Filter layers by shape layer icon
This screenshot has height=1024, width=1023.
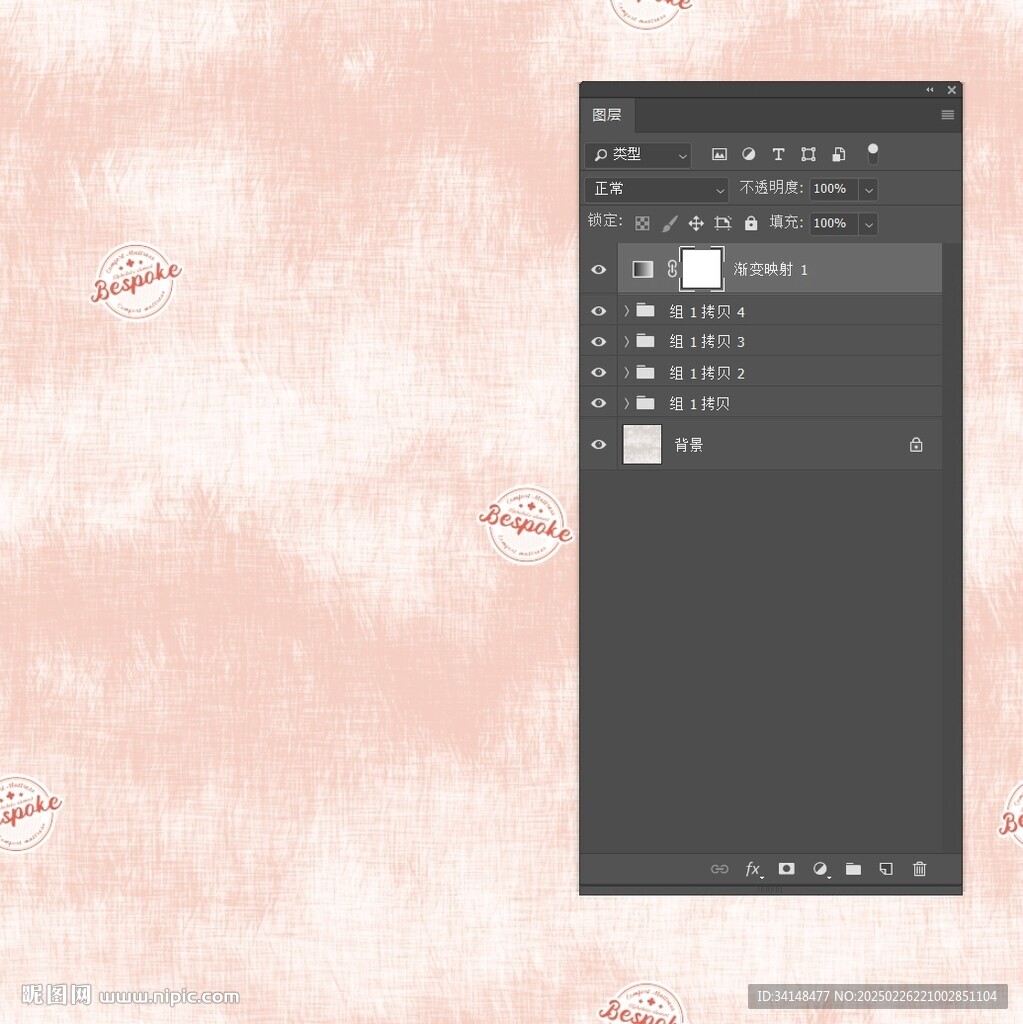pyautogui.click(x=808, y=154)
